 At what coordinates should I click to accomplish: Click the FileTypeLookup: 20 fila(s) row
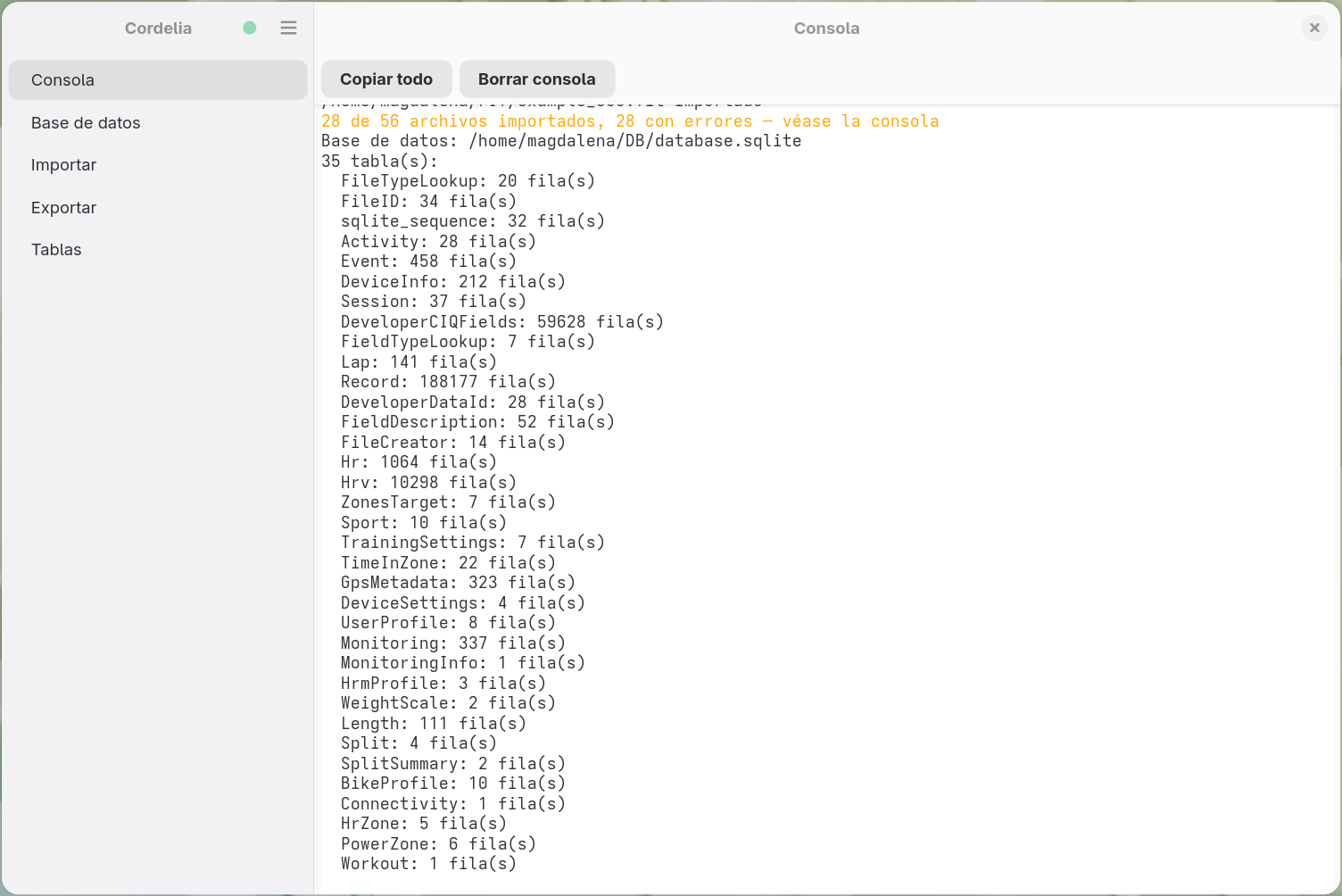tap(468, 181)
